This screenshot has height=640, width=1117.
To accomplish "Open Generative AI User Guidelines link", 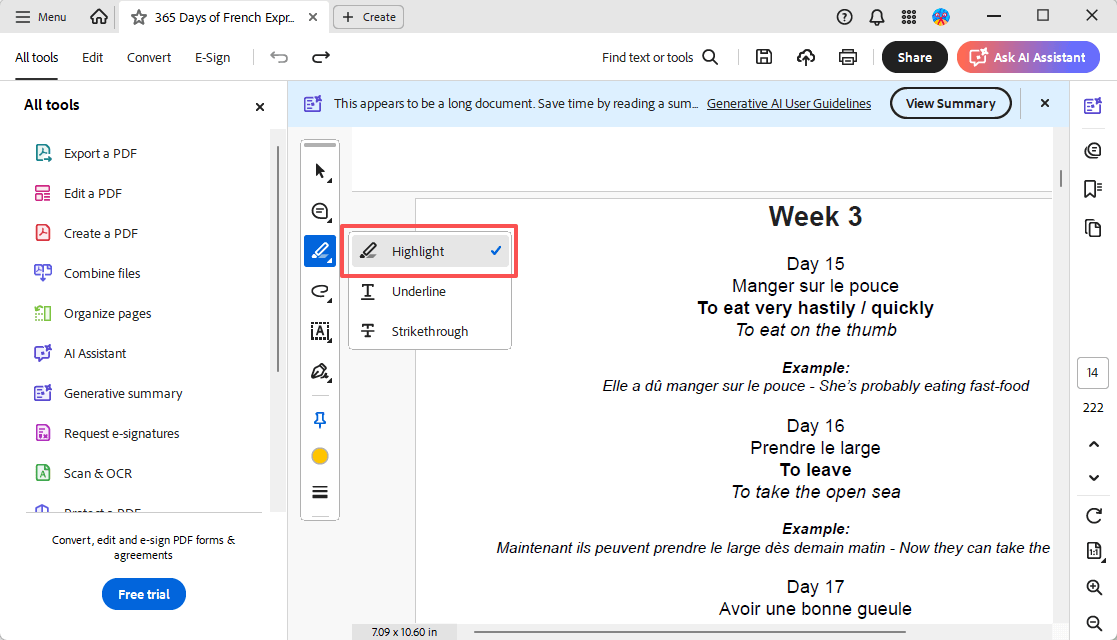I will point(789,103).
